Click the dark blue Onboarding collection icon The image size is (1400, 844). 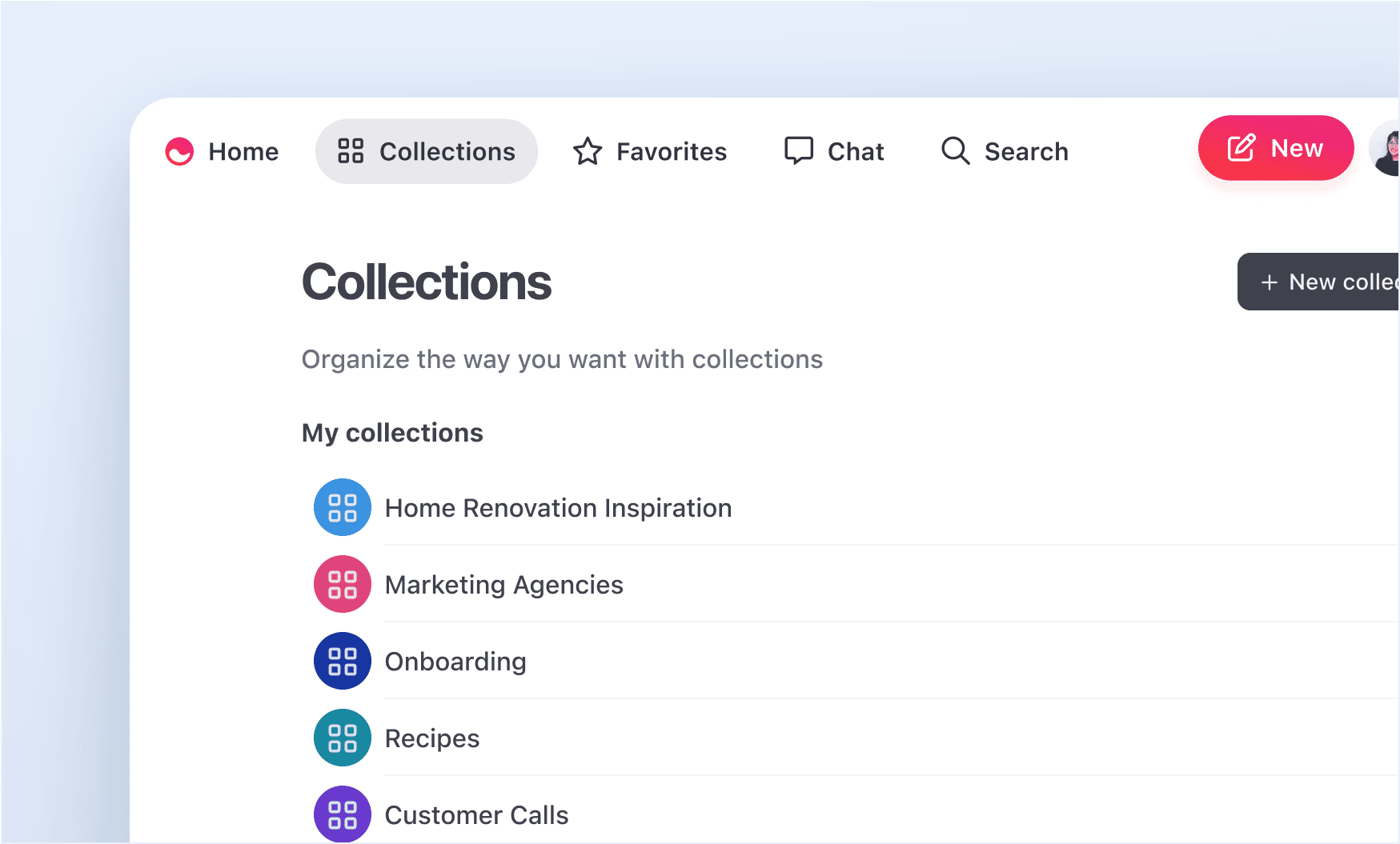coord(342,661)
